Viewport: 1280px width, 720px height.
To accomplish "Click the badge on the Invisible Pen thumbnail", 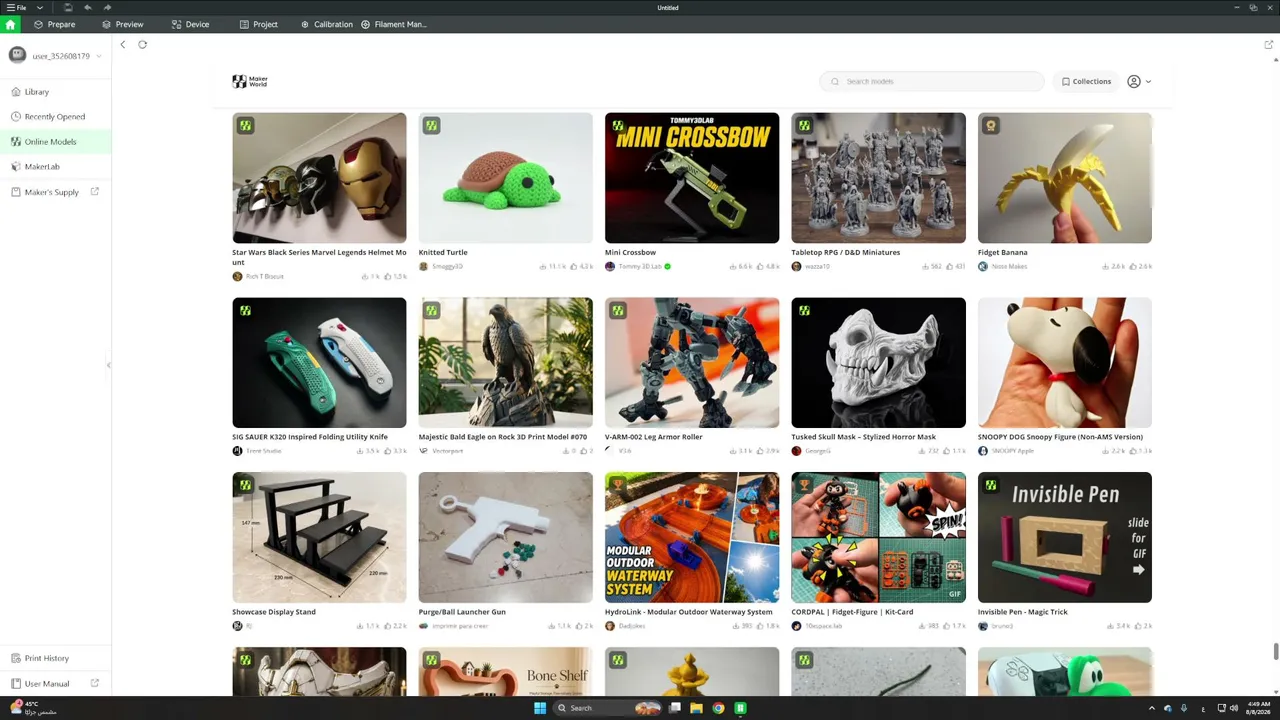I will (990, 485).
